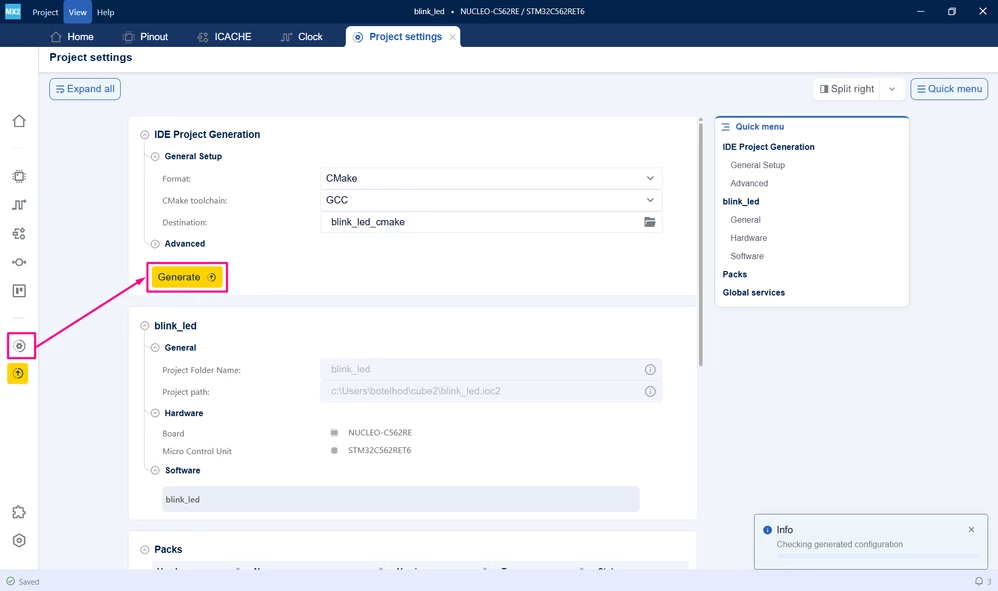Click the Project Folder Name field

click(491, 370)
